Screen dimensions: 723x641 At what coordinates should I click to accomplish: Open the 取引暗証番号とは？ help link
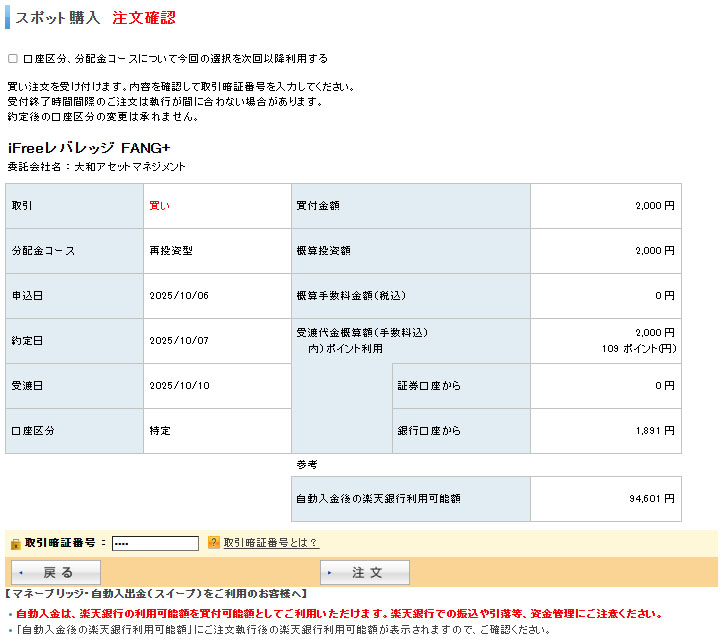coord(270,543)
